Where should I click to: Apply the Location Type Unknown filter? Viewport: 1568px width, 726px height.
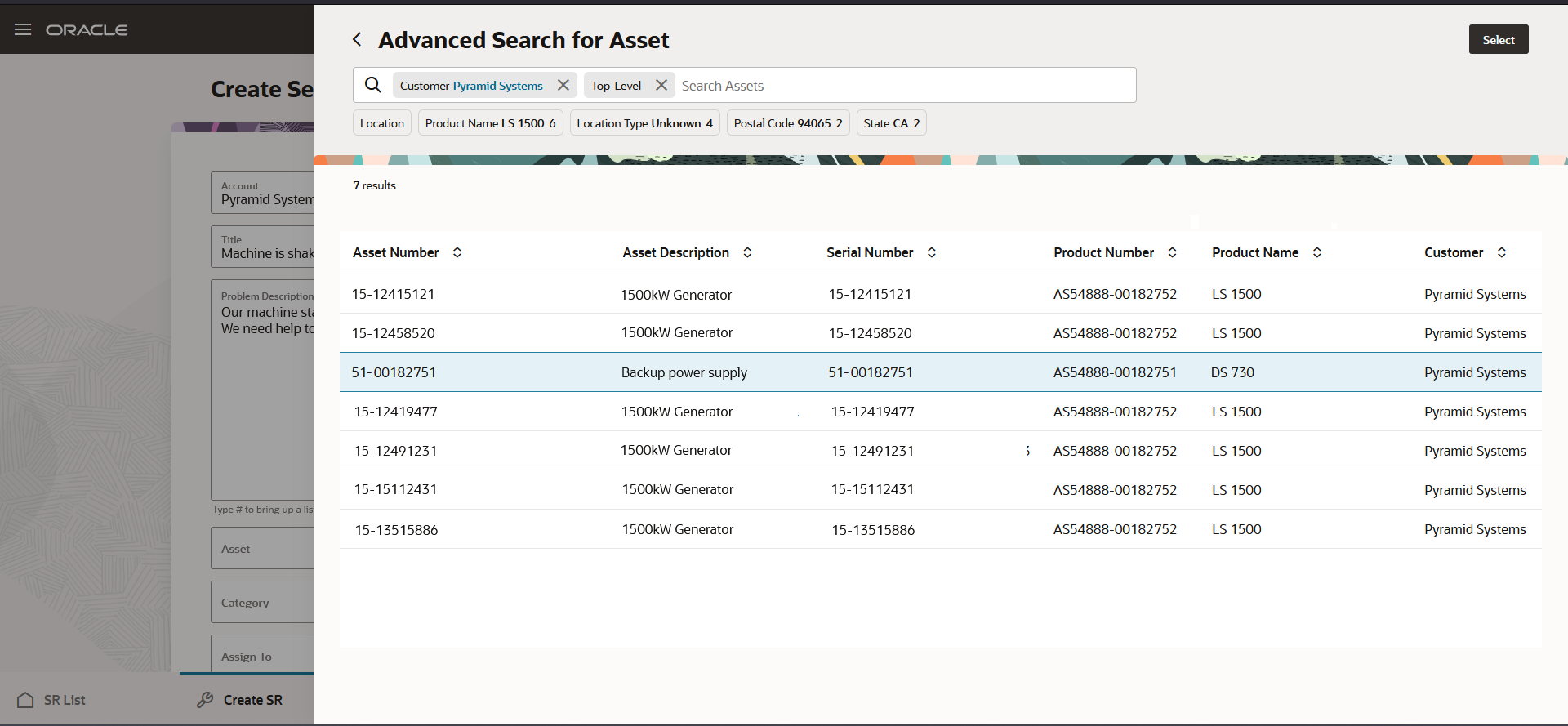tap(644, 123)
